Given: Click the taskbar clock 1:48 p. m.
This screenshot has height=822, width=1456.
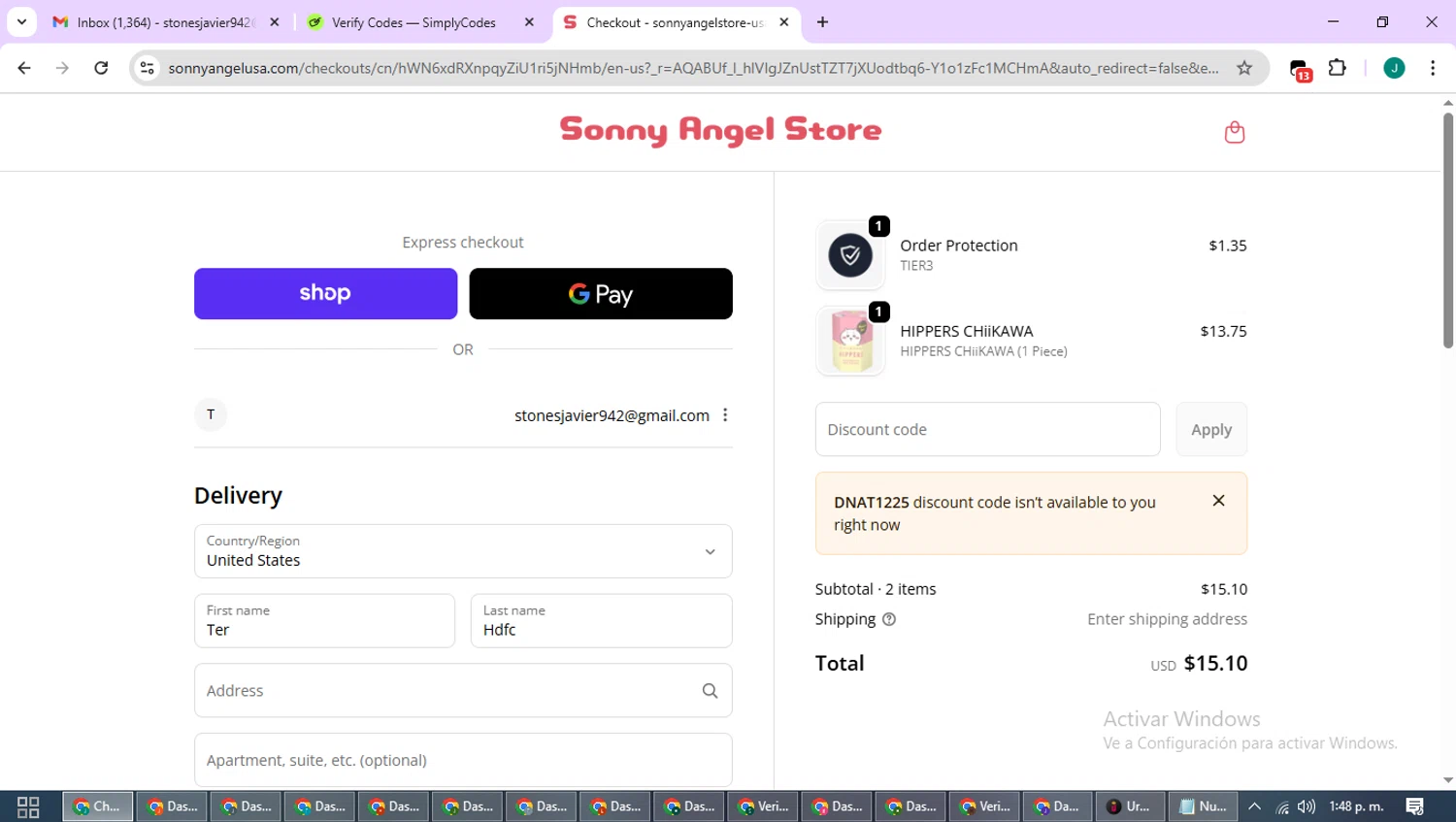Looking at the screenshot, I should click(x=1356, y=806).
